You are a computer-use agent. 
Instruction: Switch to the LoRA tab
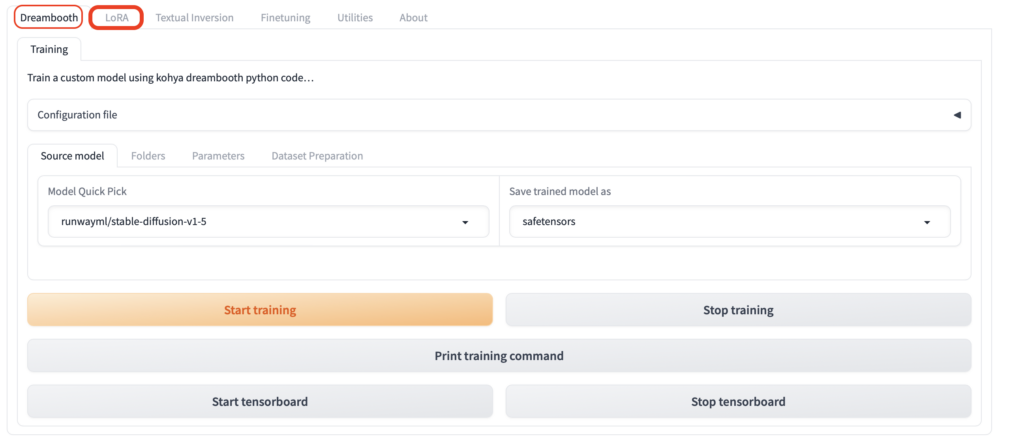click(117, 18)
